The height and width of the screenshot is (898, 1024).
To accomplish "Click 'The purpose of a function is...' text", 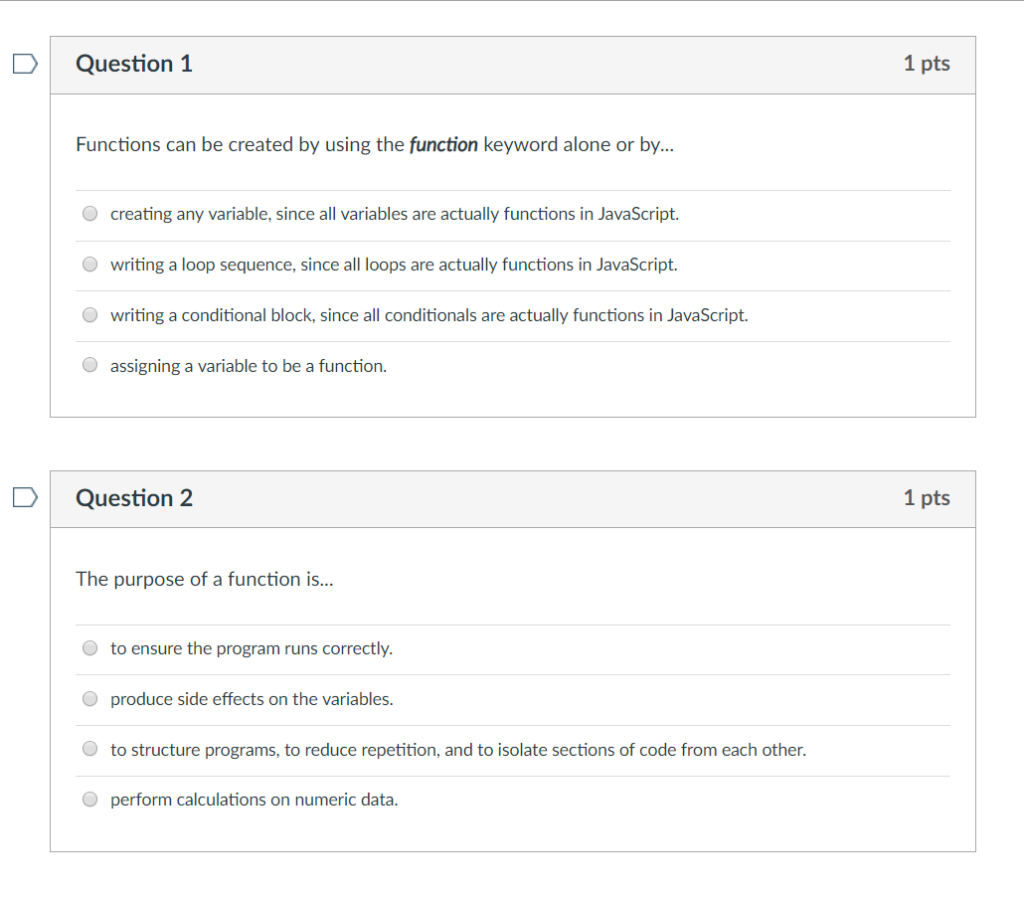I will tap(205, 579).
